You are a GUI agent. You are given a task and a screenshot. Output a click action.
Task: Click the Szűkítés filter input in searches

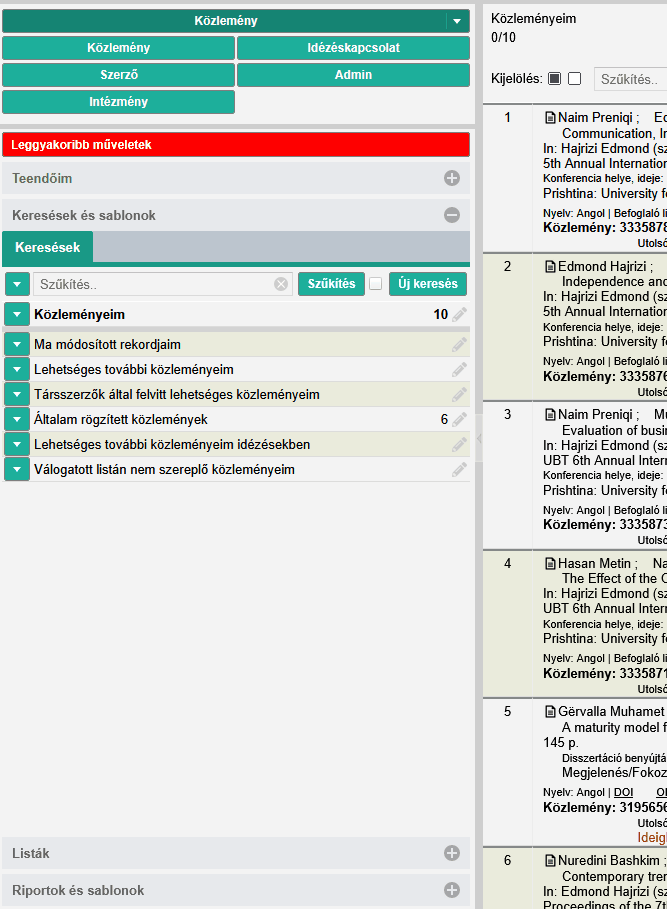click(155, 284)
